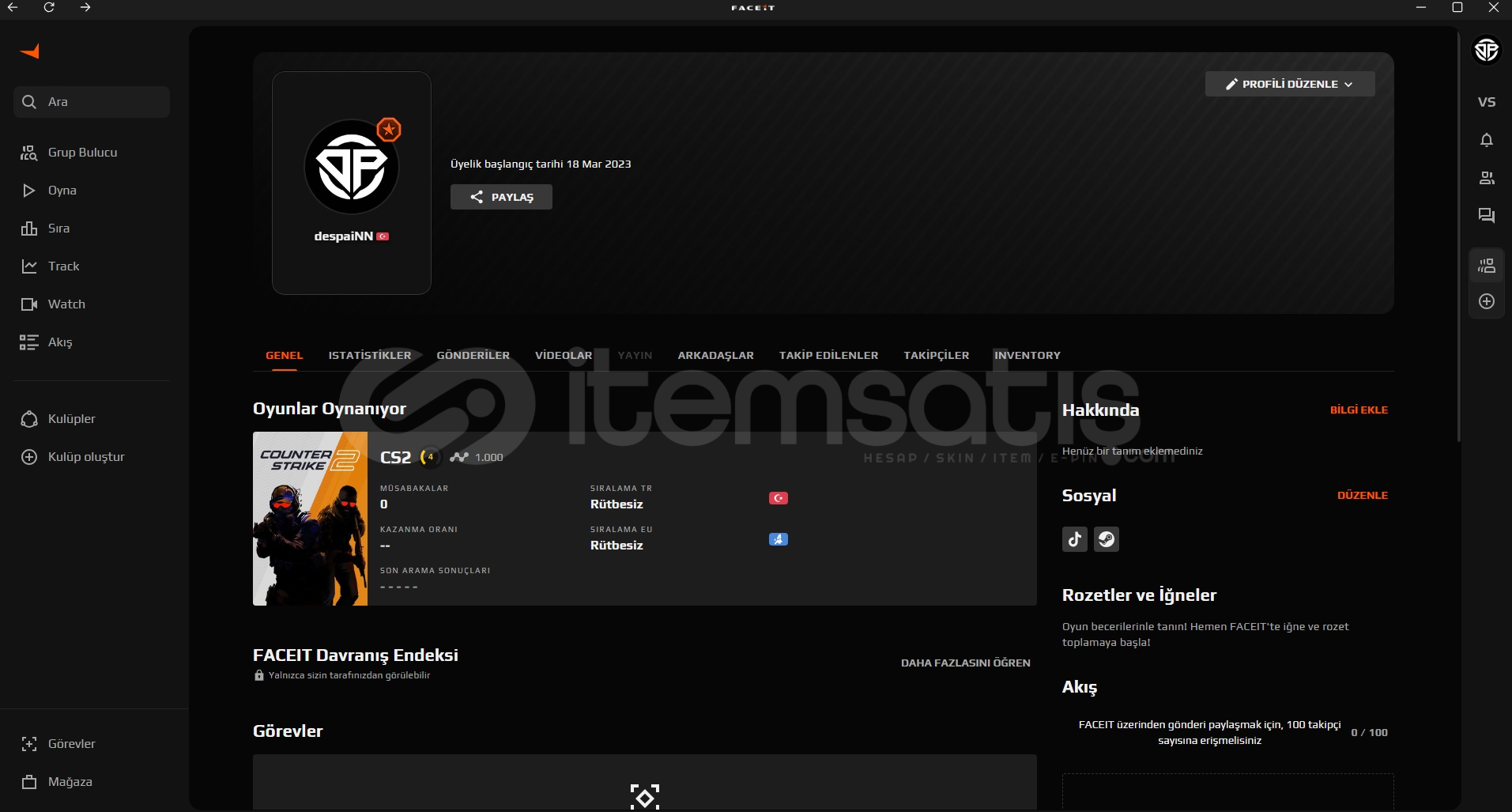Open Steam social link

tap(1107, 539)
